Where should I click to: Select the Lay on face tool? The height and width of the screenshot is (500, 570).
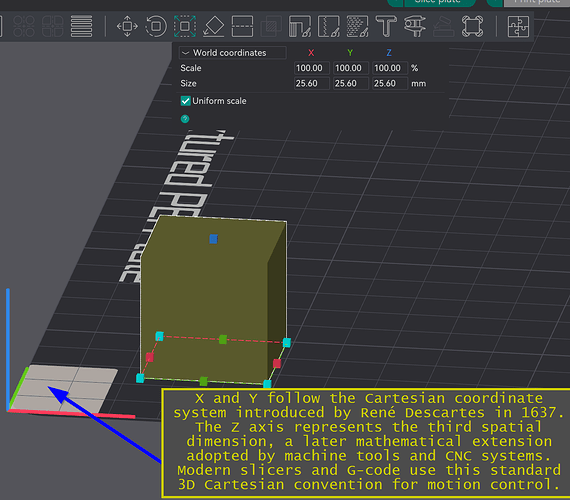point(213,26)
